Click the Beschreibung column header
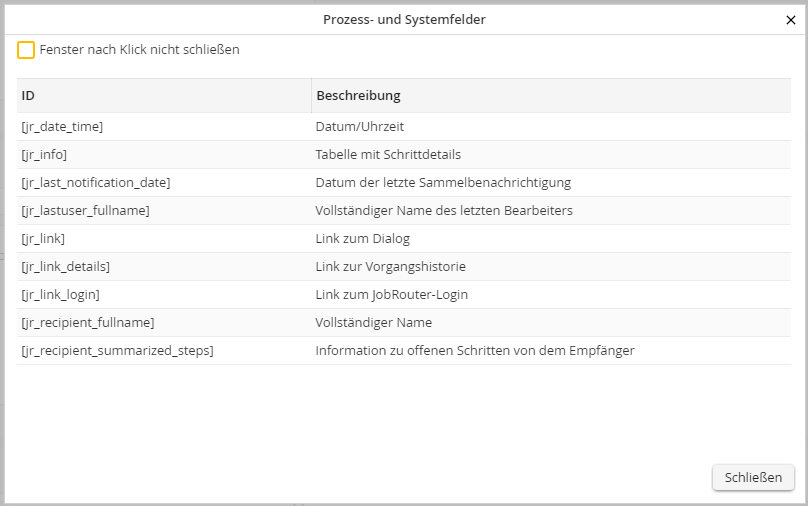The height and width of the screenshot is (506, 808). pyautogui.click(x=358, y=96)
